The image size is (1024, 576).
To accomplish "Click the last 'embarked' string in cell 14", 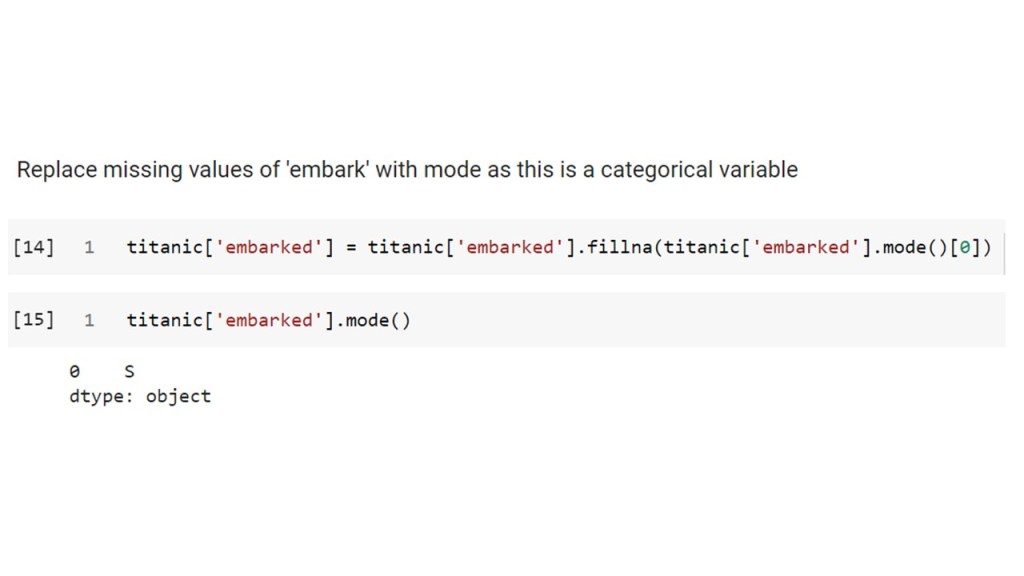I will click(803, 247).
